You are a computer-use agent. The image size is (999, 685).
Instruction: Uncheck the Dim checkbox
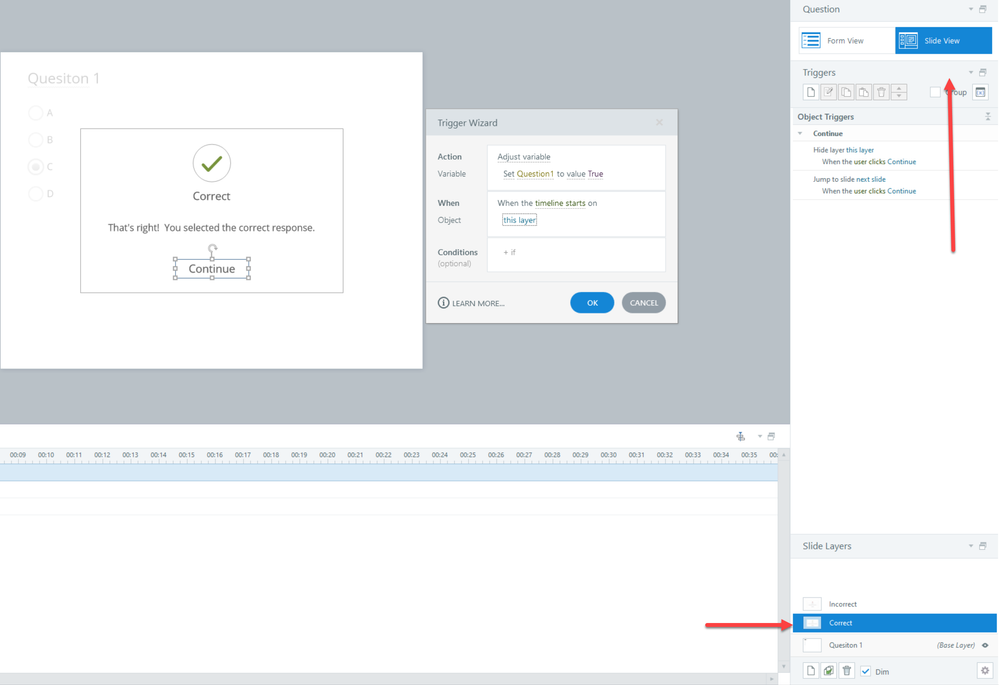click(x=866, y=671)
